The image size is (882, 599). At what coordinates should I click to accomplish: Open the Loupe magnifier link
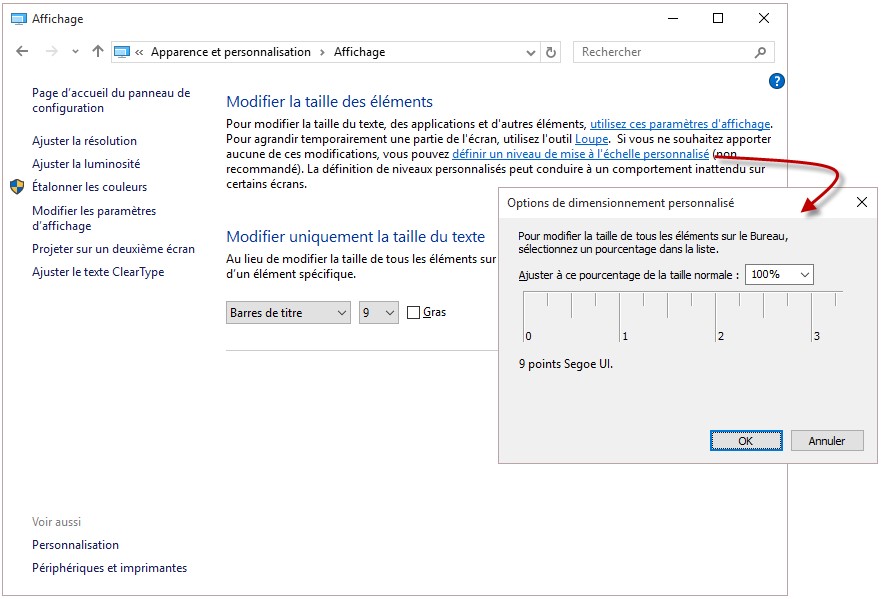(591, 139)
